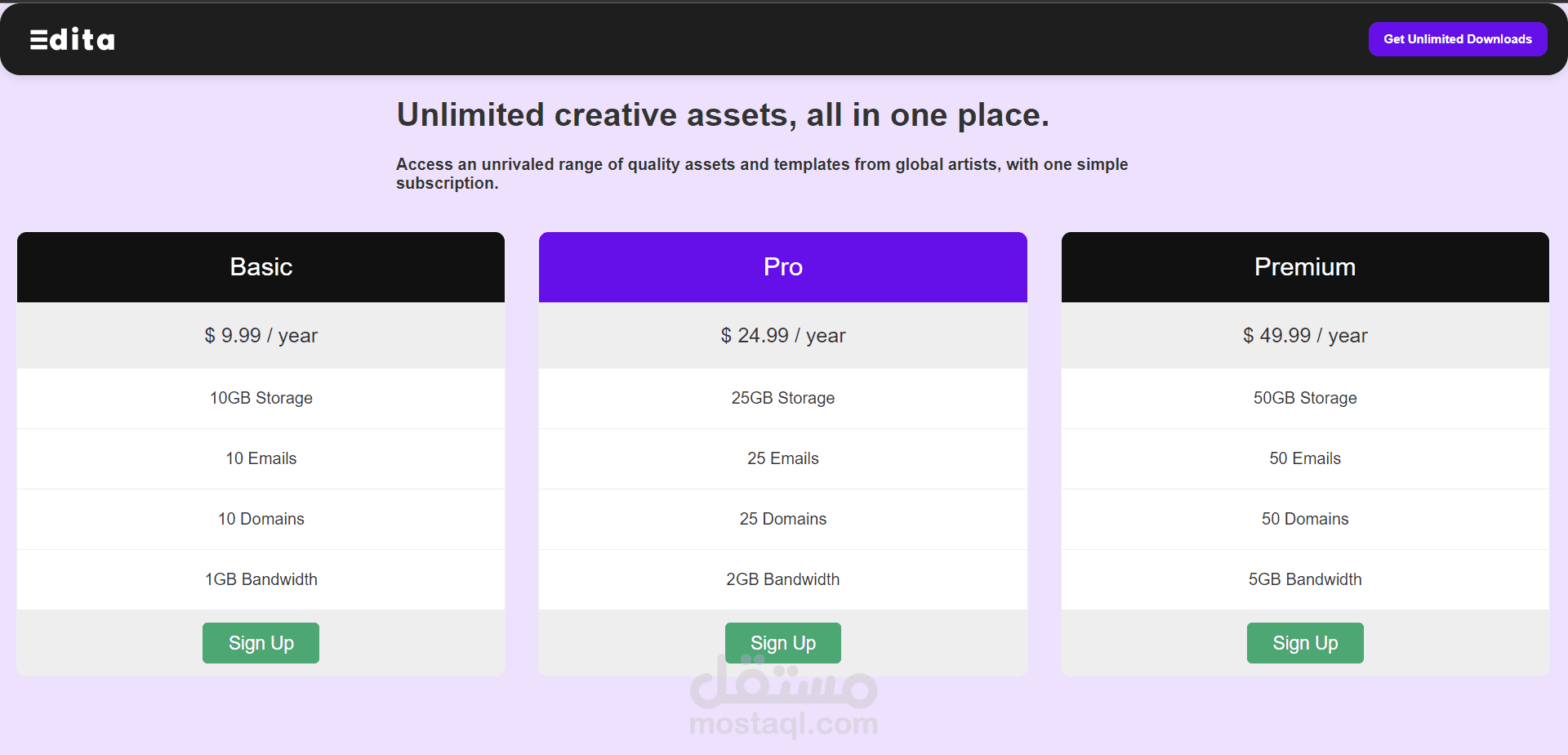This screenshot has width=1568, height=755.
Task: Sign up for the Premium plan
Action: pos(1304,643)
